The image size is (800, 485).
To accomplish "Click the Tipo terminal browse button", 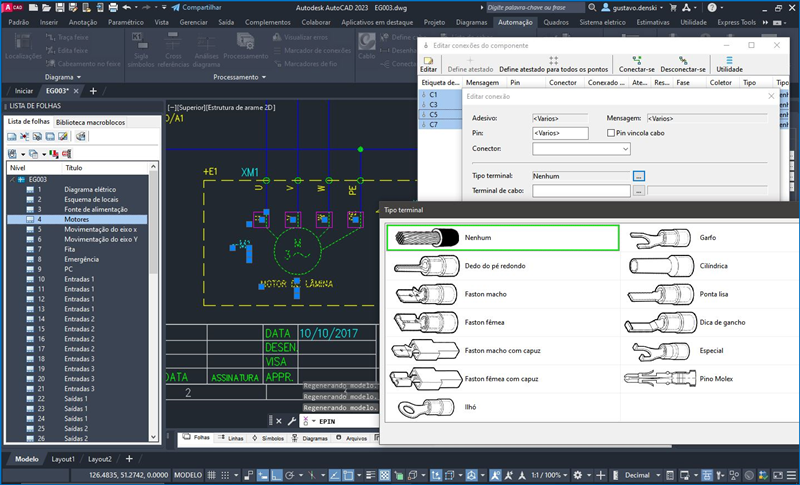I will pyautogui.click(x=639, y=175).
